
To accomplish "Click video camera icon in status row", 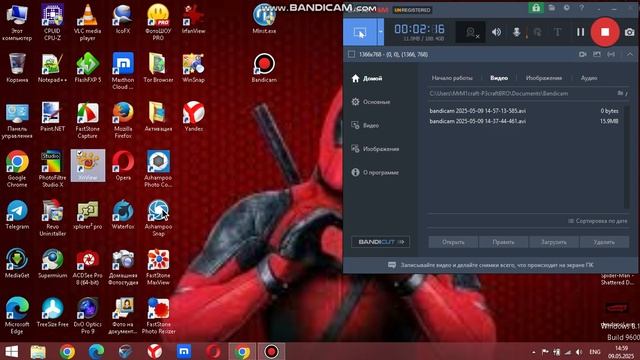I will (x=582, y=54).
